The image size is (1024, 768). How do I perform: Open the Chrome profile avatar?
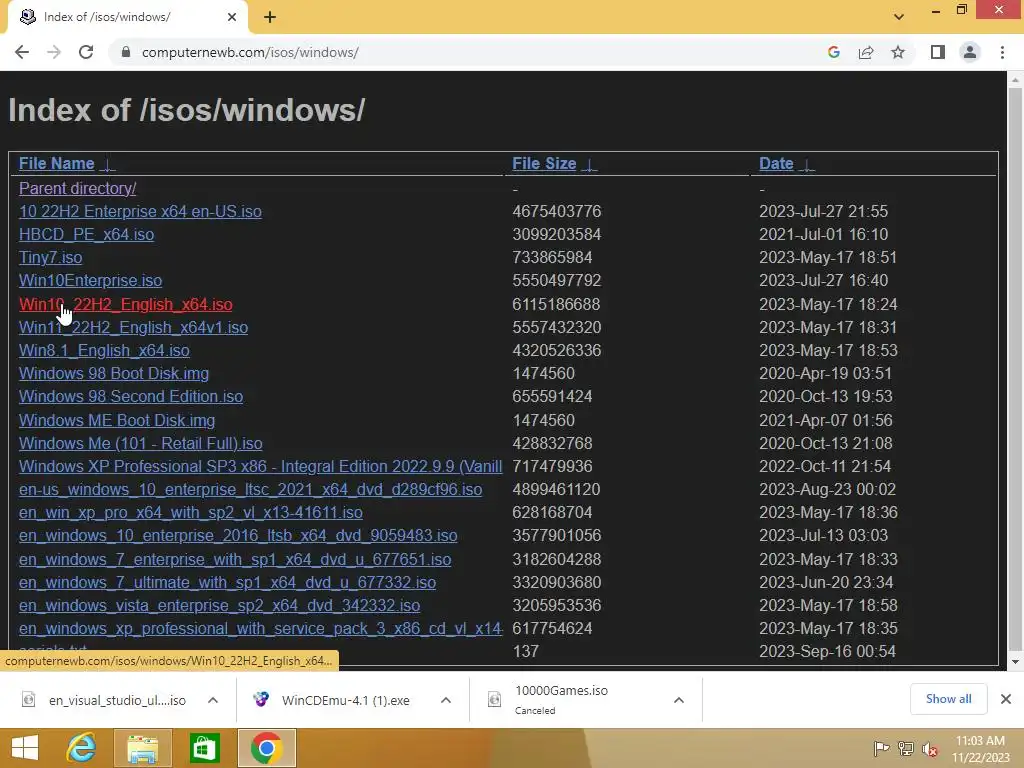(x=970, y=52)
